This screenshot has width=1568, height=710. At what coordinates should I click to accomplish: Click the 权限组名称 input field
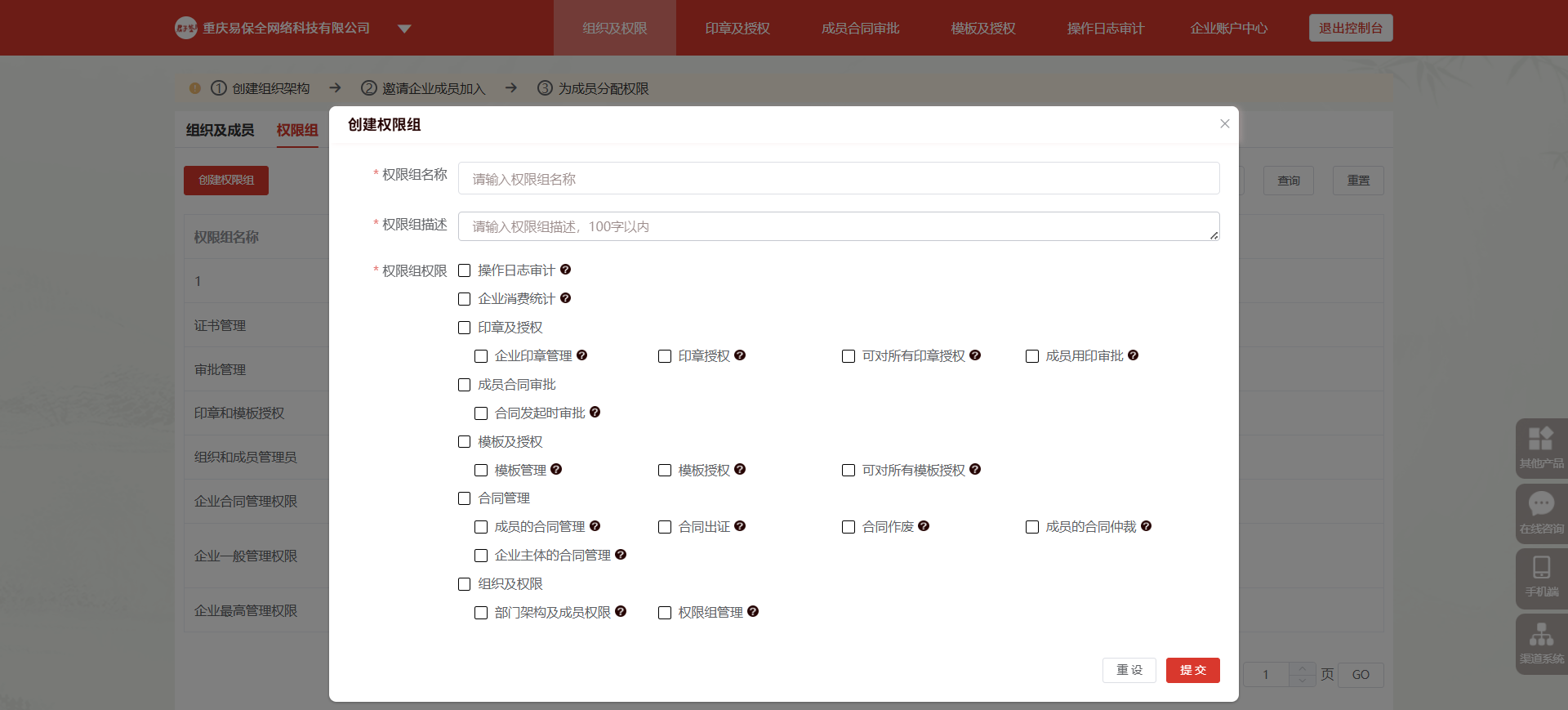click(839, 178)
